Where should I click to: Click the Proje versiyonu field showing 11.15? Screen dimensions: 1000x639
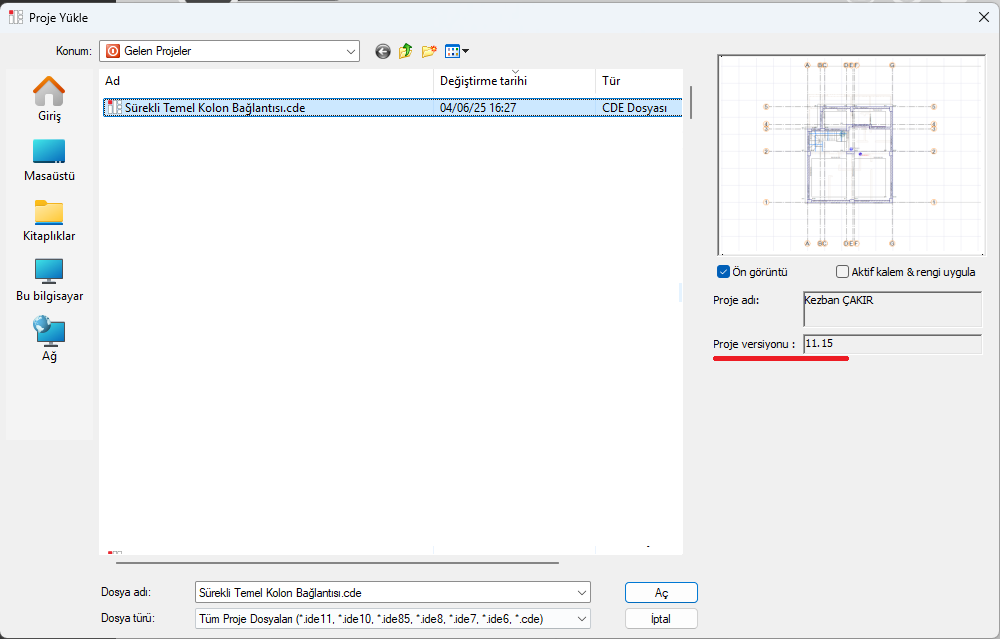coord(892,344)
